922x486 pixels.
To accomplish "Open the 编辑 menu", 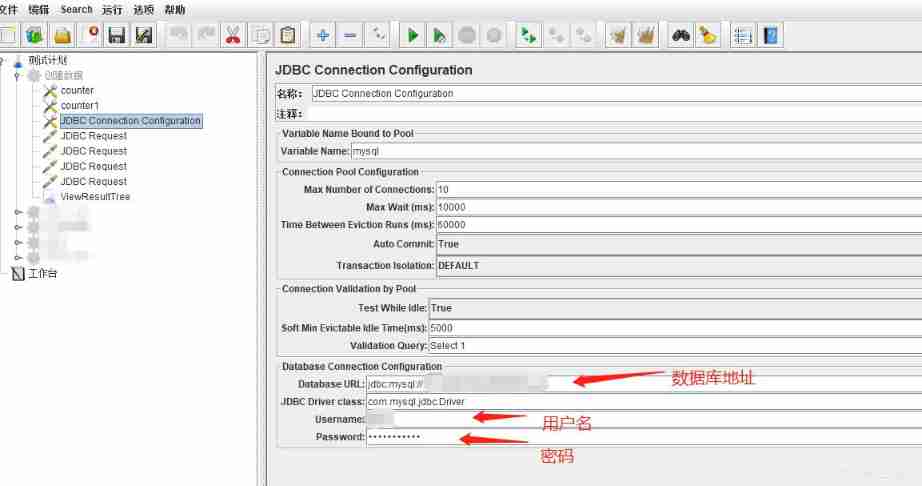I will [x=39, y=9].
